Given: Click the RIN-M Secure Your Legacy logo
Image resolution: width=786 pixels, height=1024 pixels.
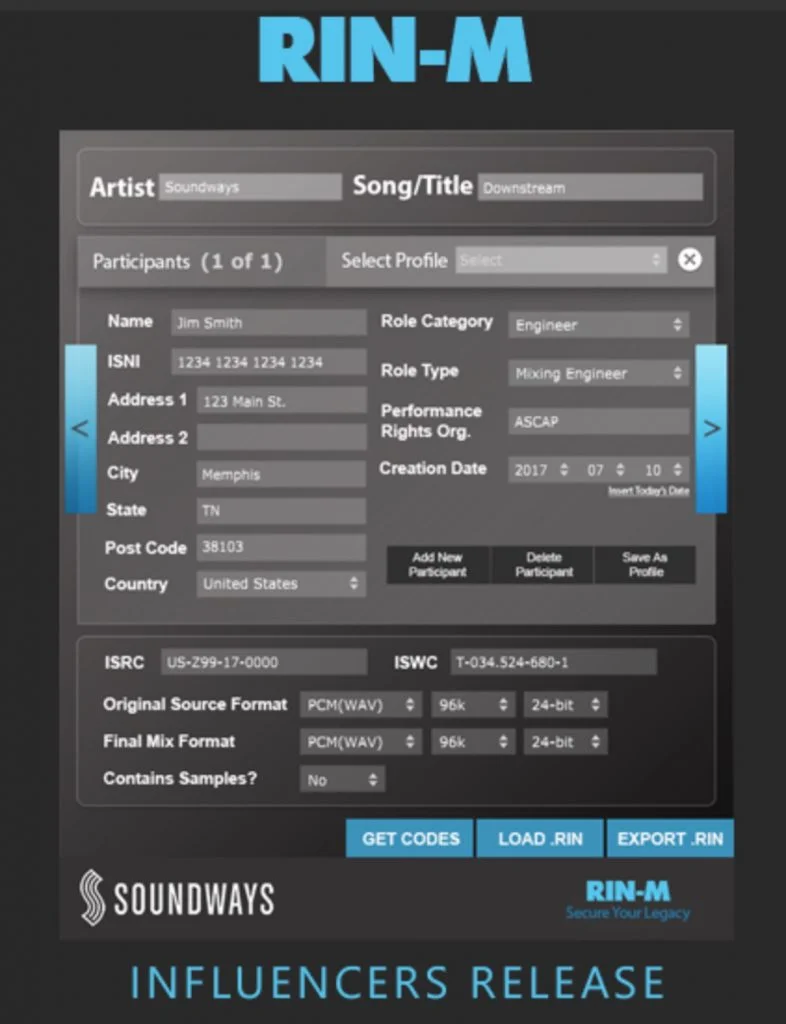Looking at the screenshot, I should [x=627, y=899].
